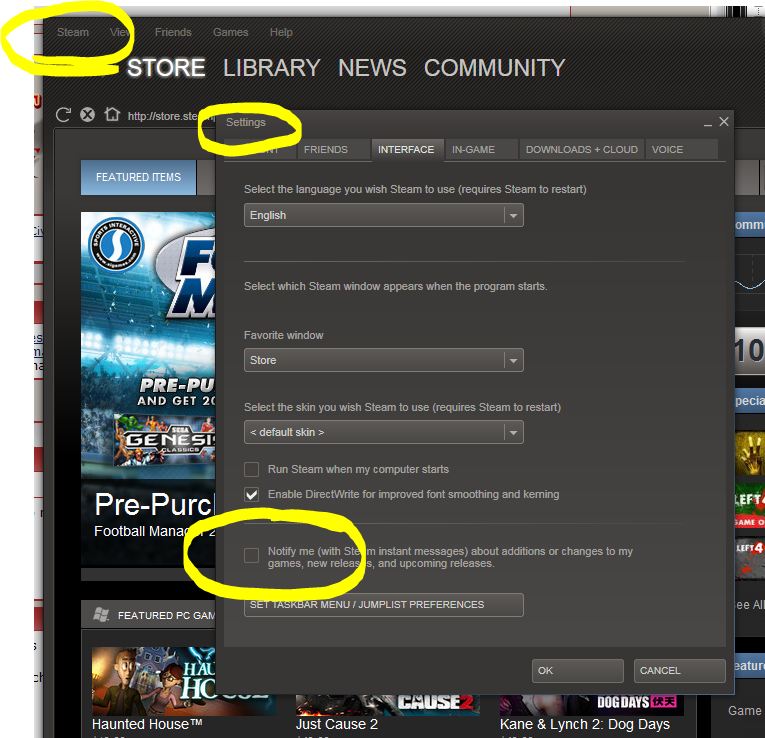Go to store home via house icon

click(112, 114)
